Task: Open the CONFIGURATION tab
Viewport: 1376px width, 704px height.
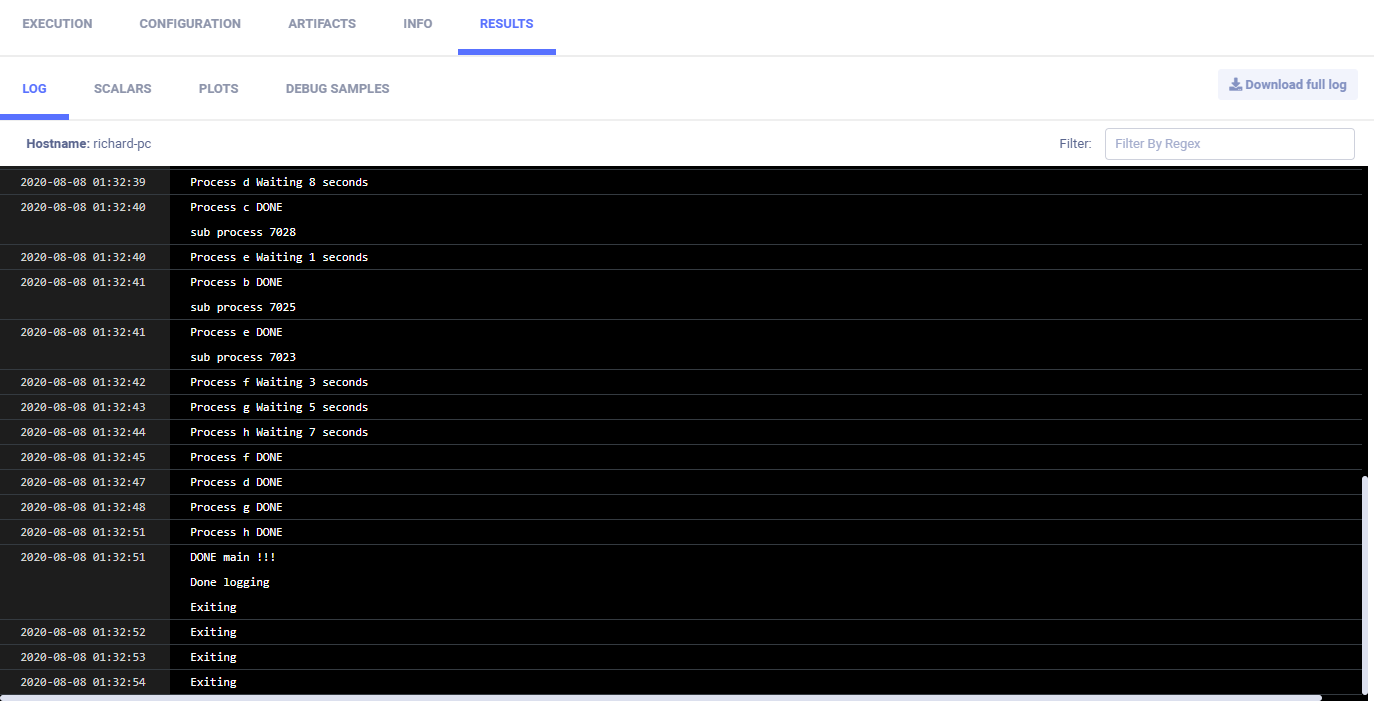Action: [x=190, y=24]
